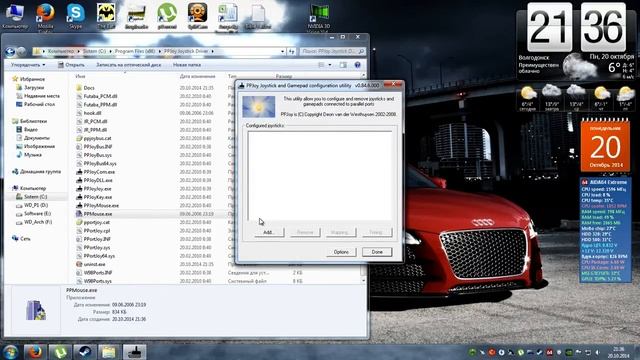Open NVIDIA 3D Vision desktop shortcut
Screen dimensions: 640x360
coord(319,18)
